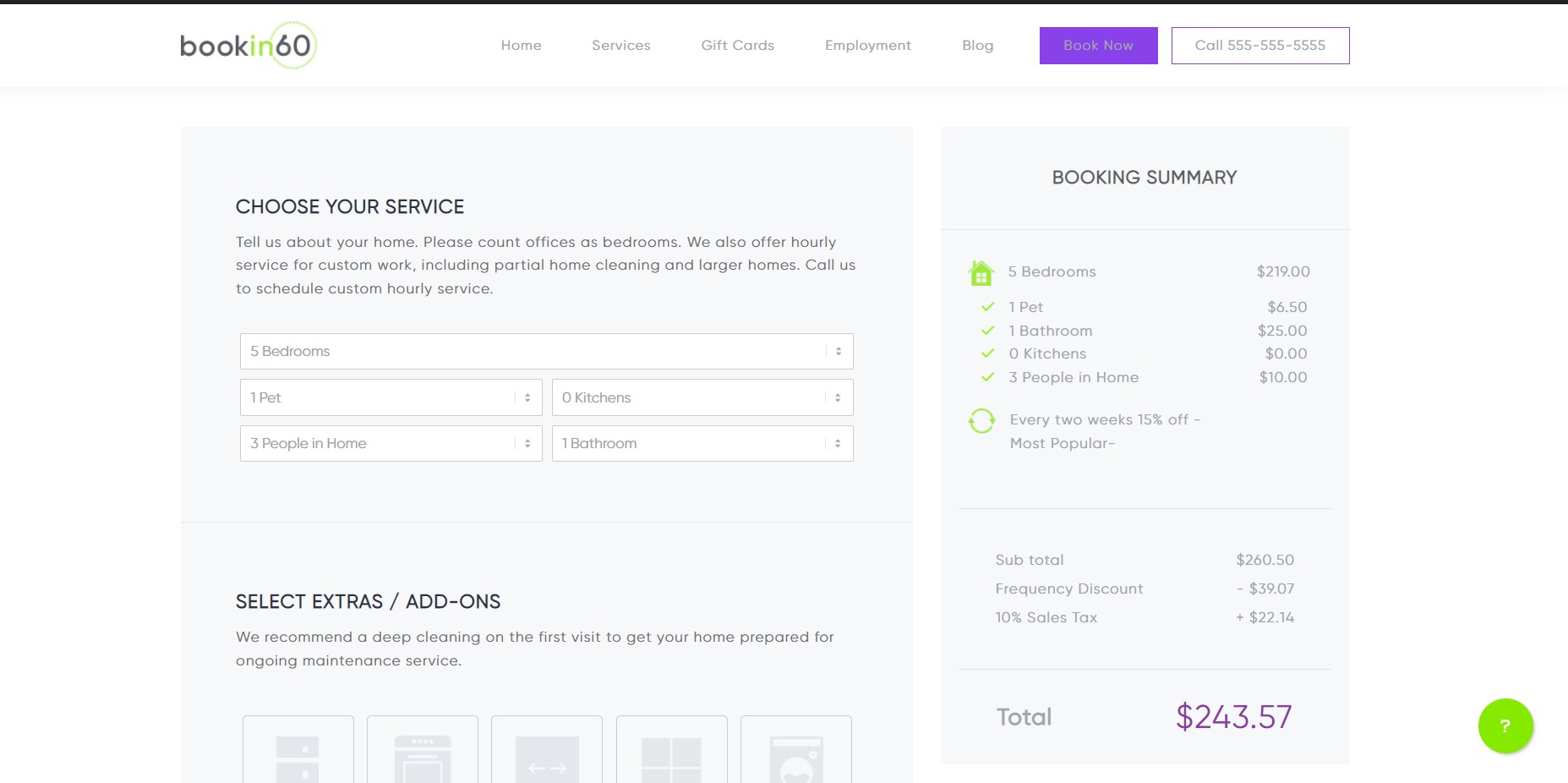The height and width of the screenshot is (783, 1568).
Task: Click the green checkmark next to 1 Bathroom
Action: [x=987, y=331]
